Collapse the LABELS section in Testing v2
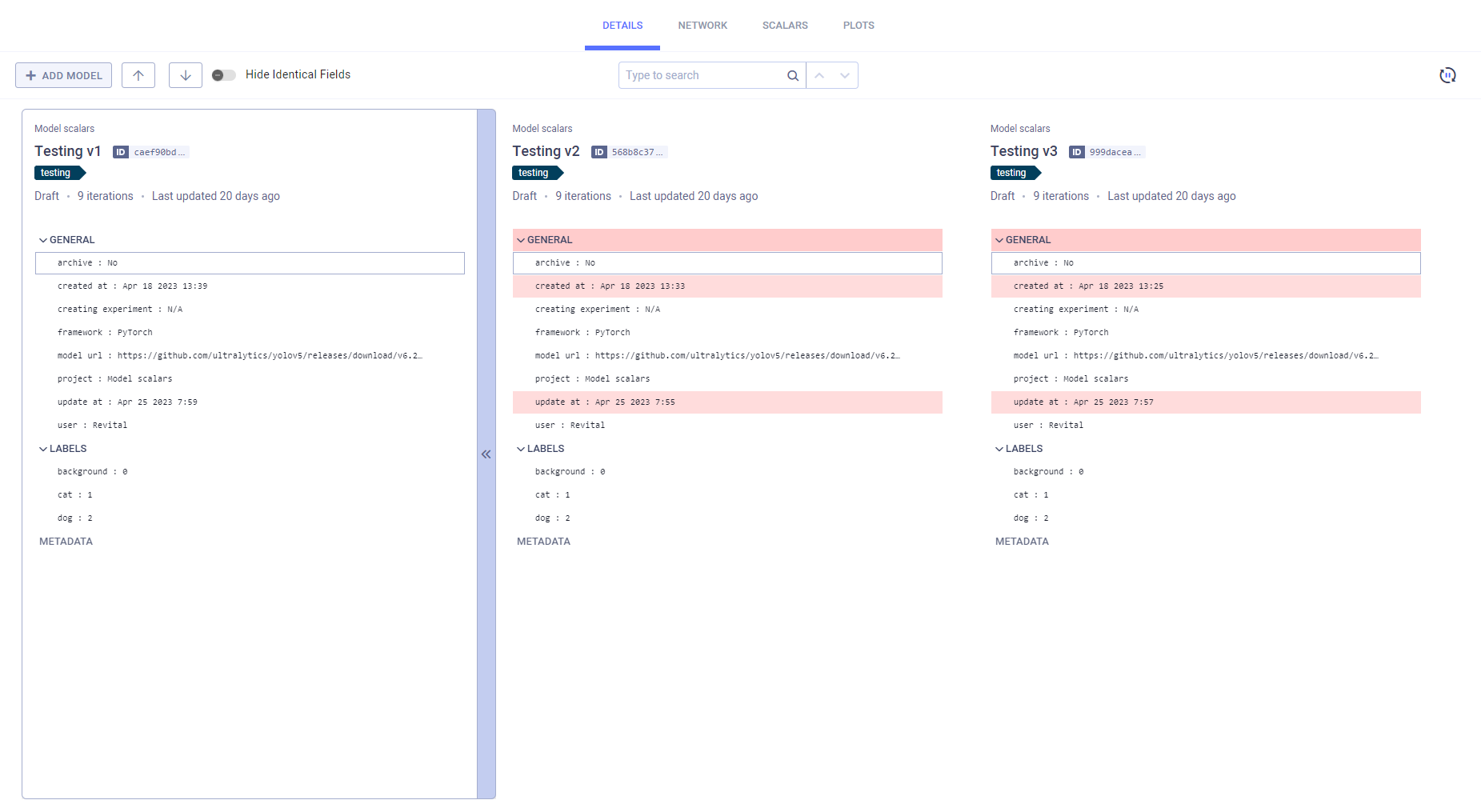This screenshot has height=812, width=1481. pos(521,449)
